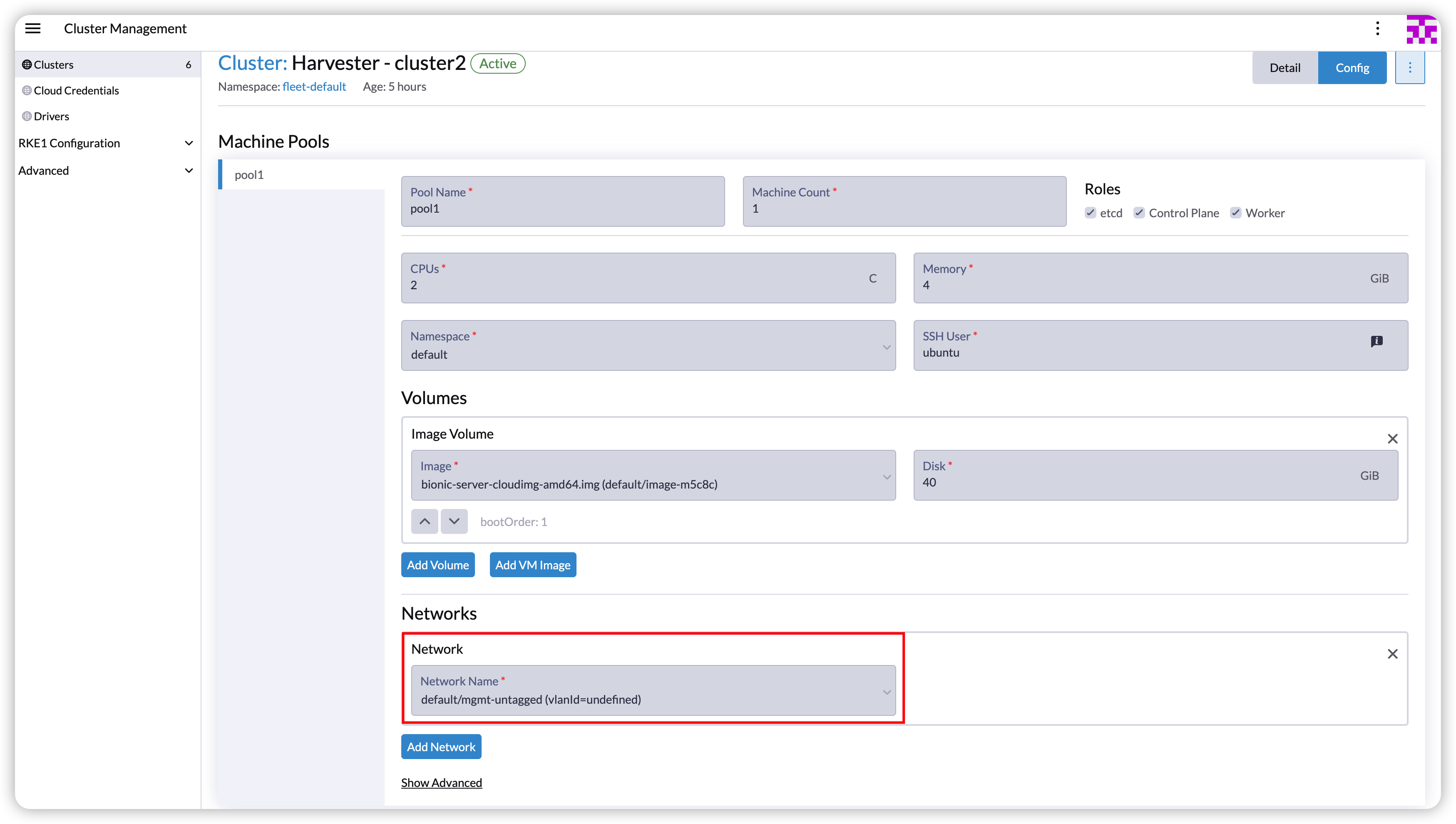This screenshot has width=1456, height=824.
Task: Open the hamburger navigation menu
Action: 33,28
